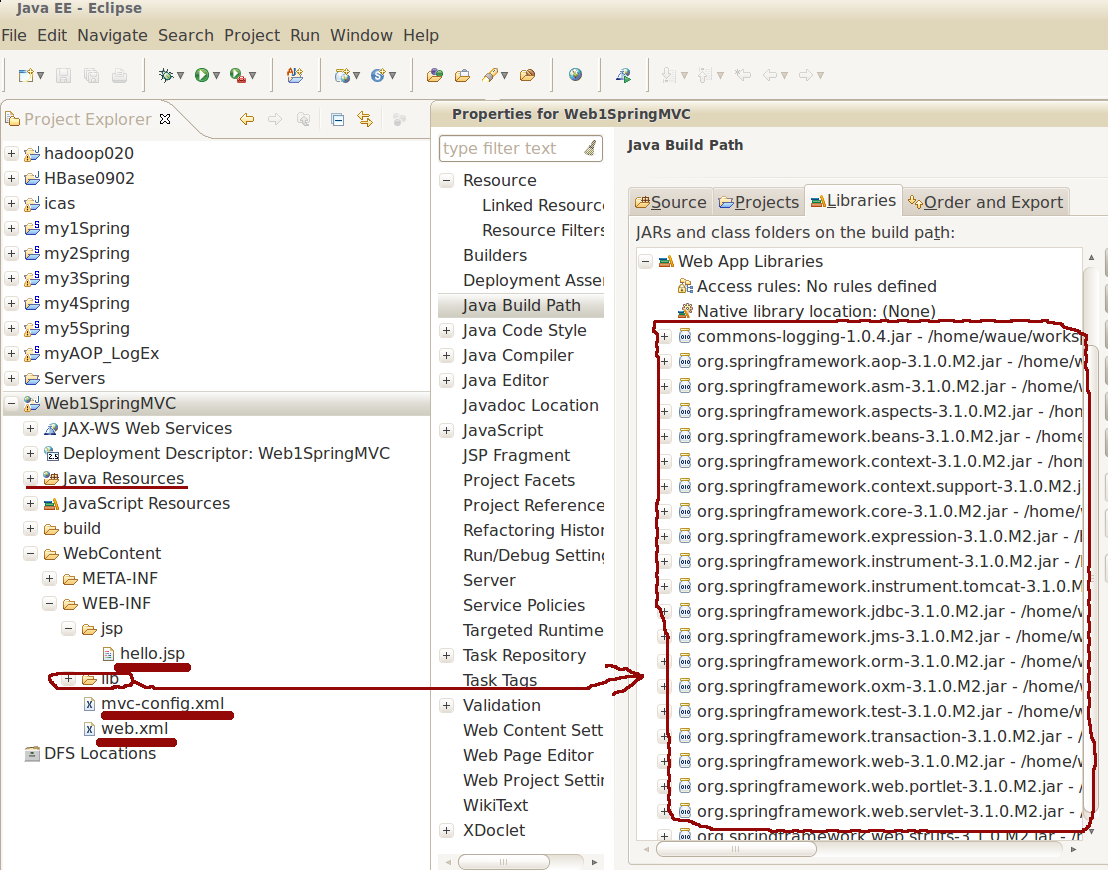Click the Save All toolbar icon

click(91, 75)
